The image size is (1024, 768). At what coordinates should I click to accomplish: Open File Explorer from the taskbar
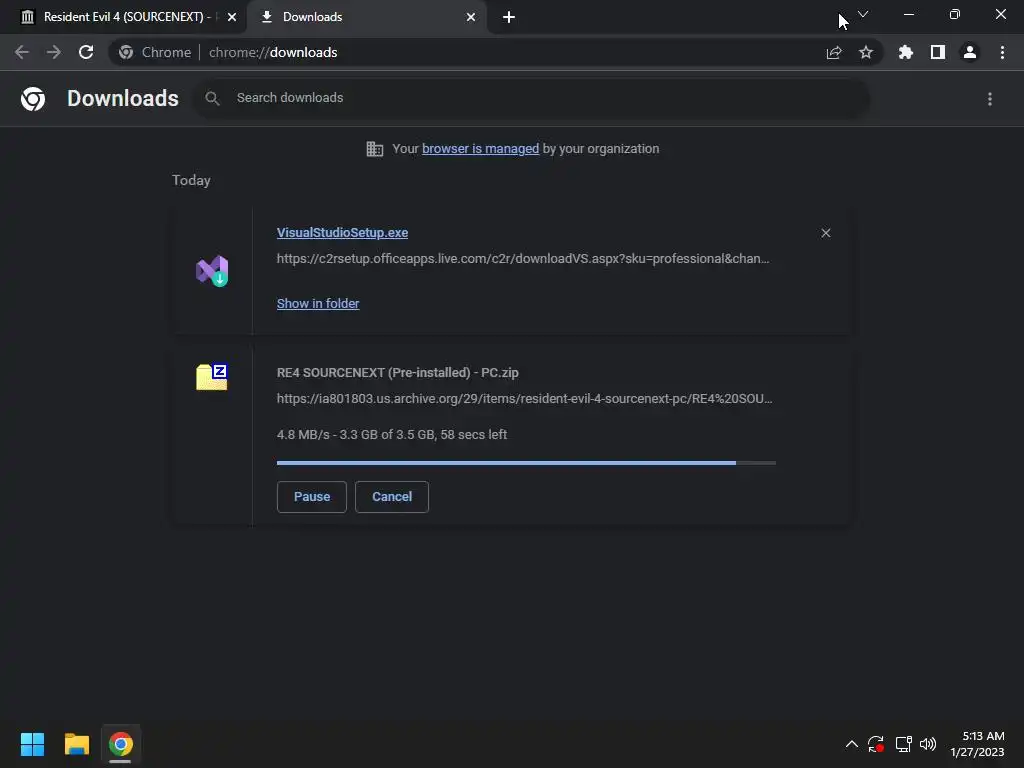pos(76,744)
